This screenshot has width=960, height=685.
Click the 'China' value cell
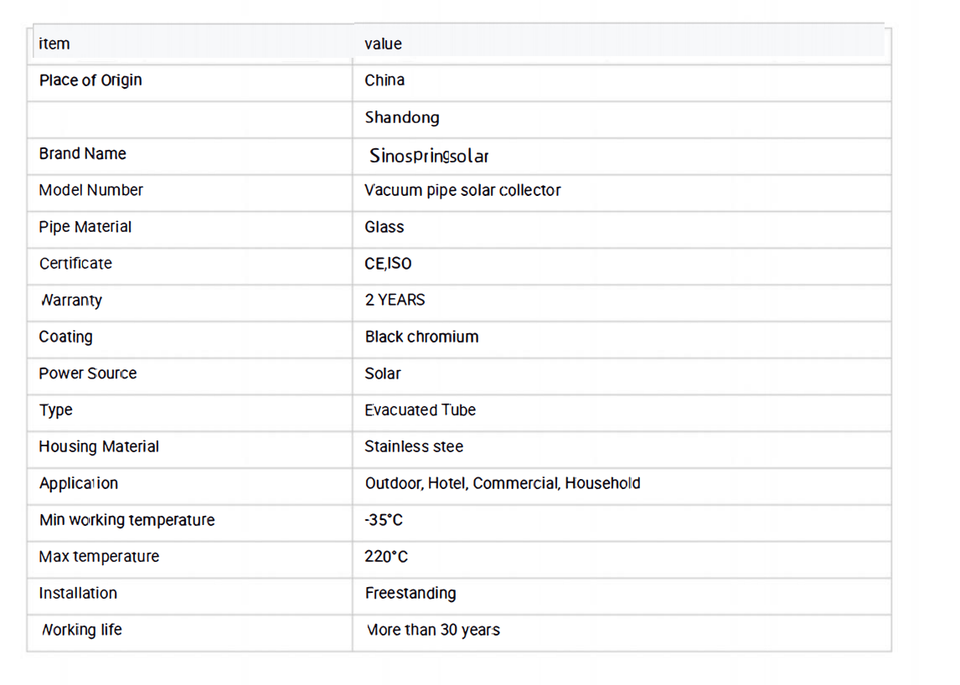384,80
